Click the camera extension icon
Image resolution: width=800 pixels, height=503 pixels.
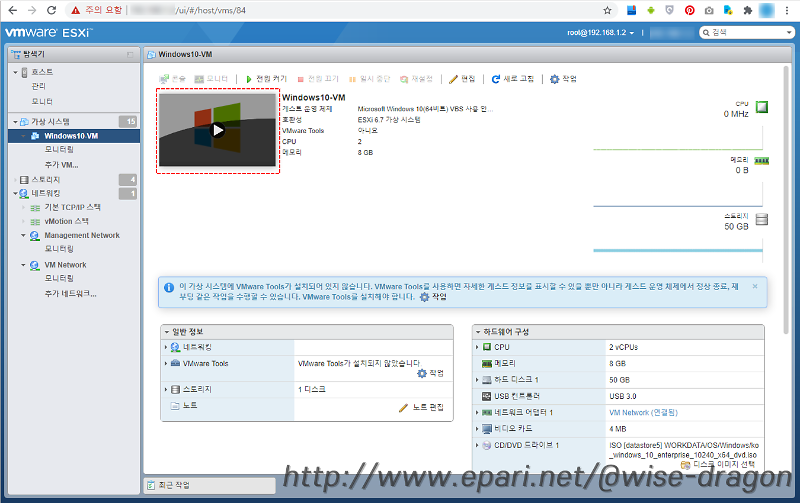click(709, 10)
